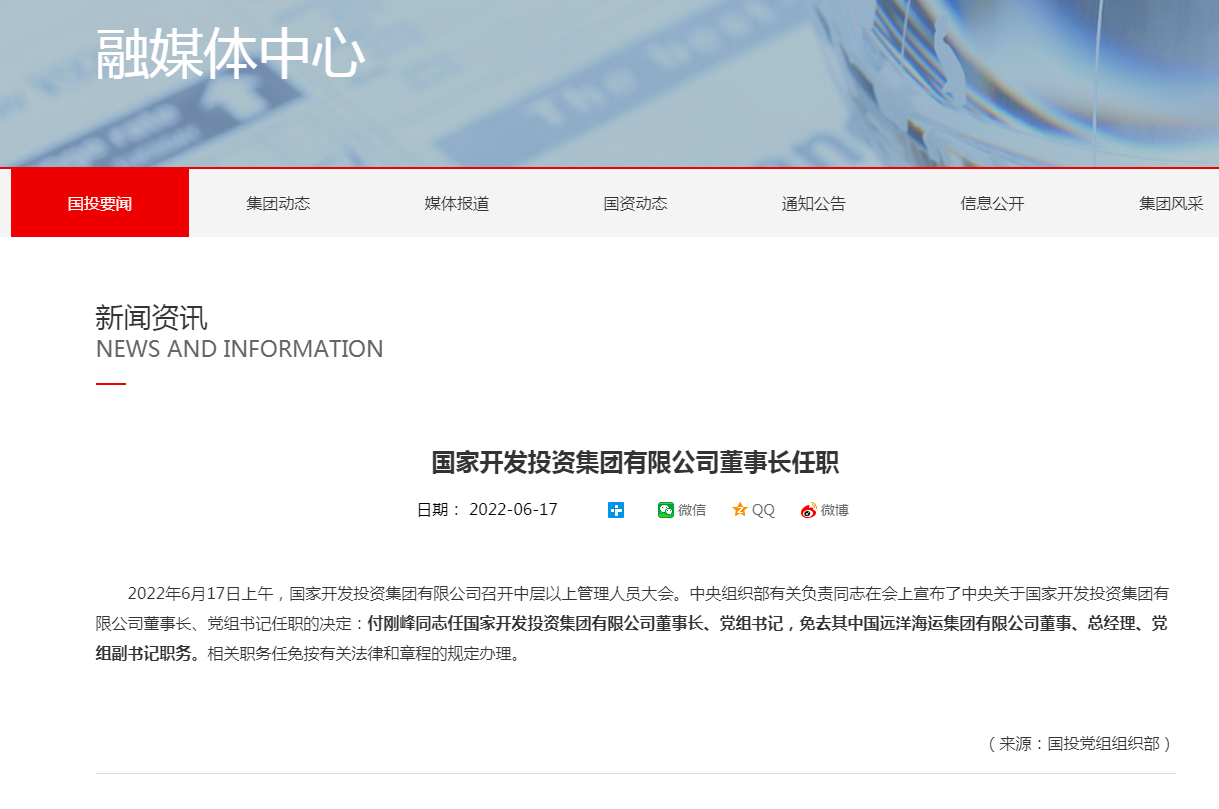Select the 集团风采 navigation item
The height and width of the screenshot is (809, 1219).
(1171, 203)
